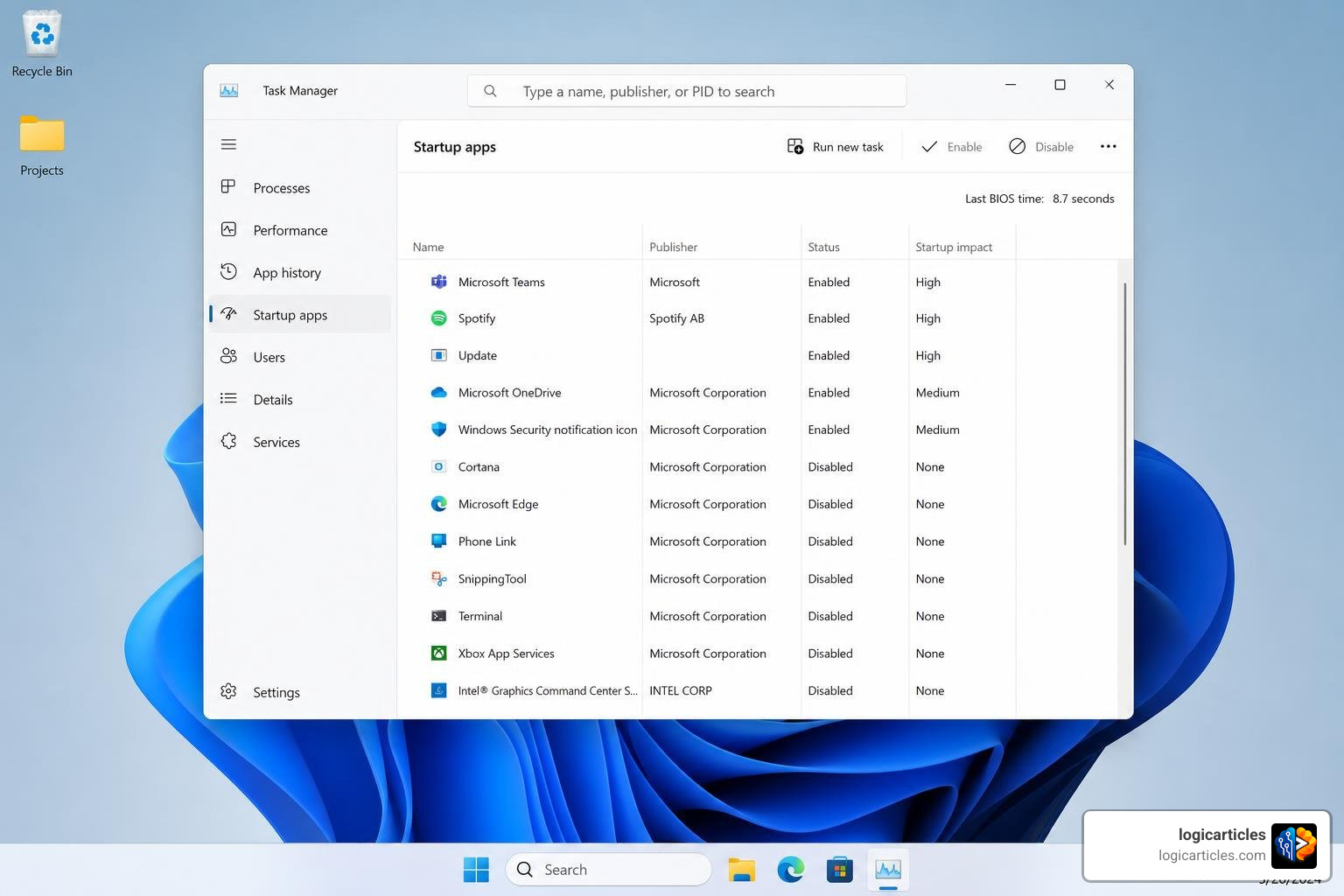Click the Disable button
This screenshot has height=896, width=1344.
(x=1041, y=146)
